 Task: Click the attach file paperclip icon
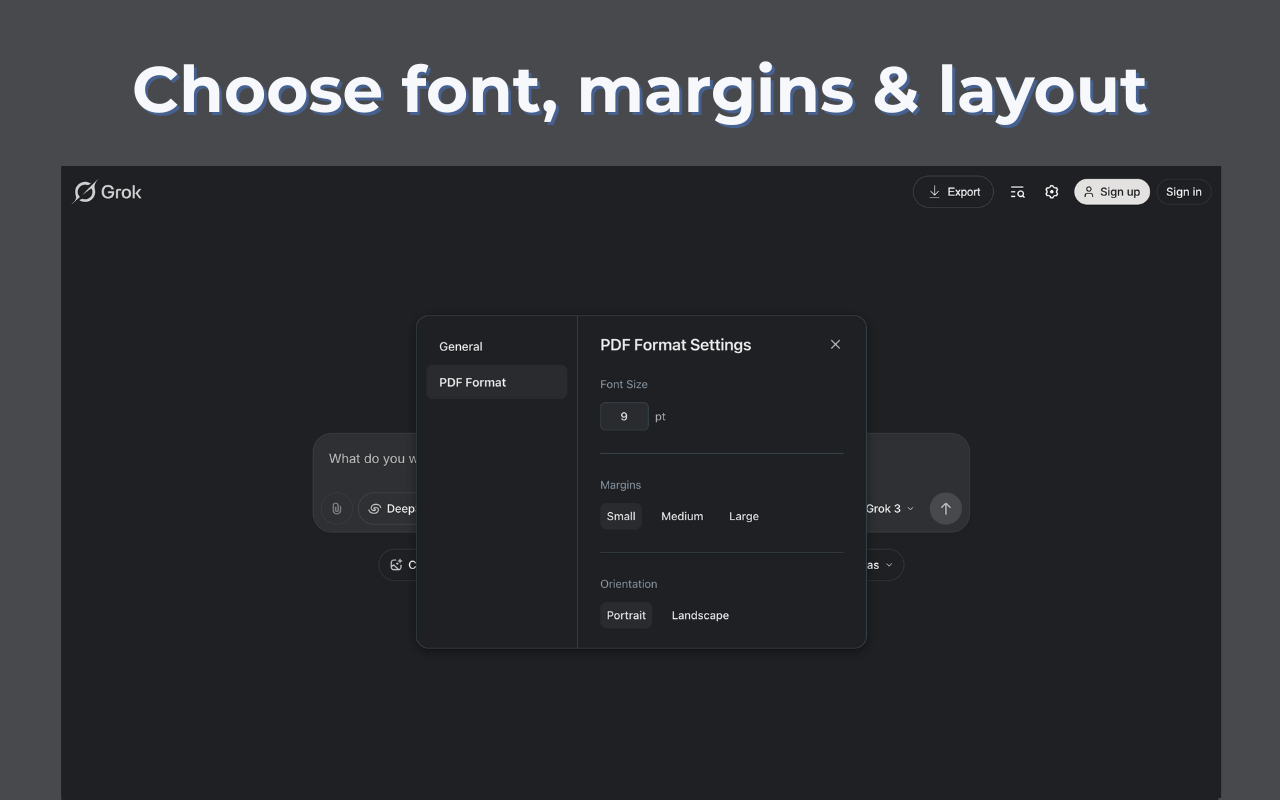tap(337, 508)
